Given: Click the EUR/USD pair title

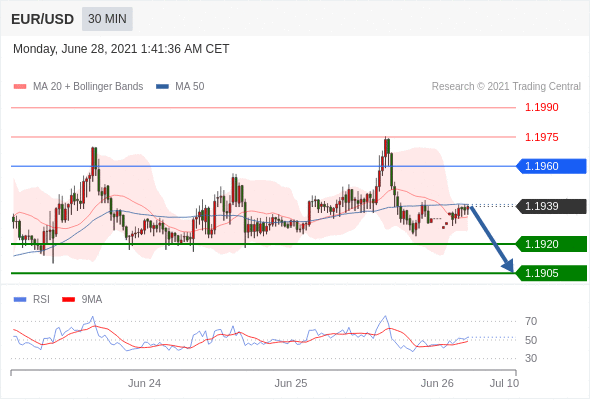Looking at the screenshot, I should point(43,19).
